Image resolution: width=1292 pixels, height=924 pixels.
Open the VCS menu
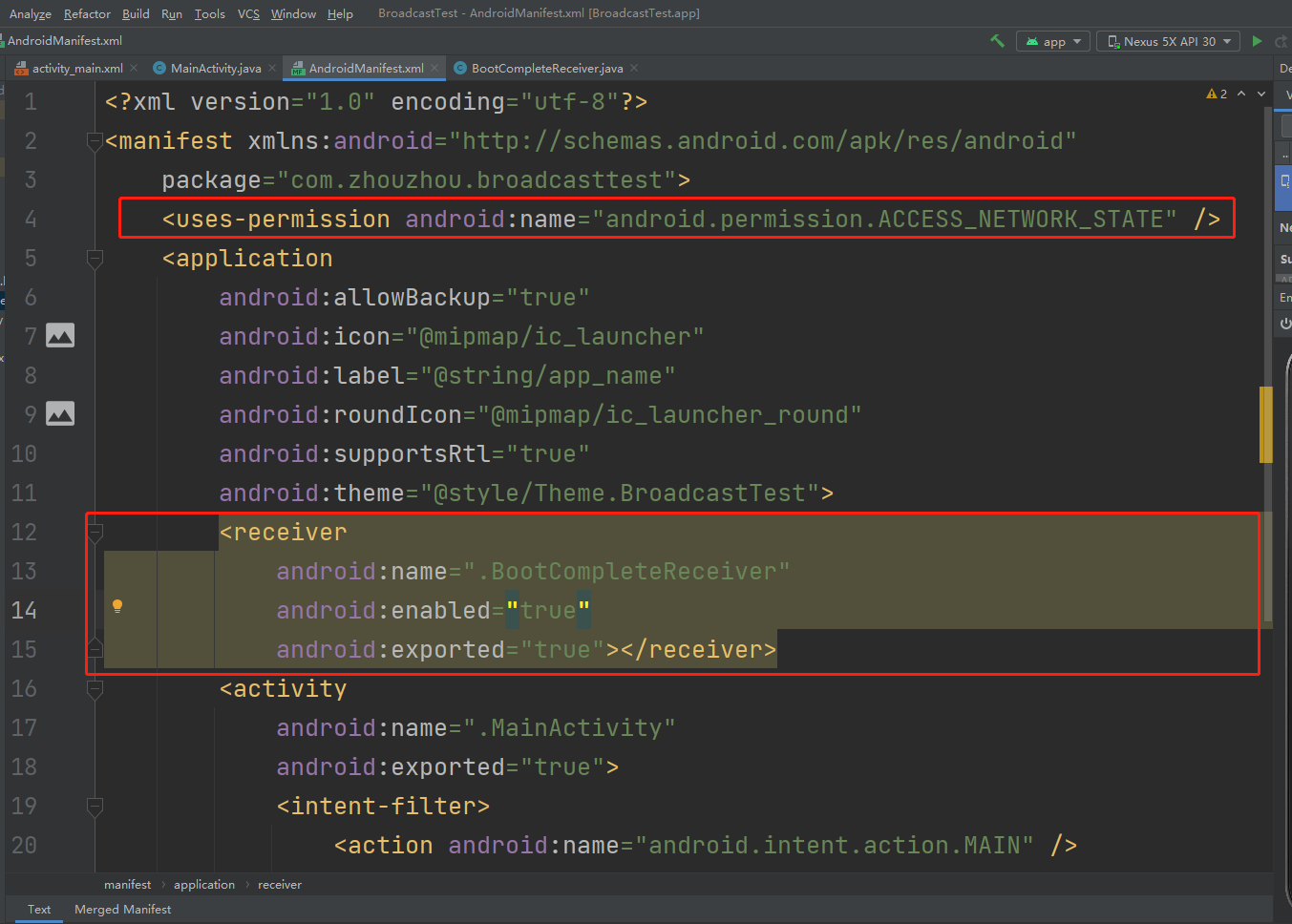248,13
